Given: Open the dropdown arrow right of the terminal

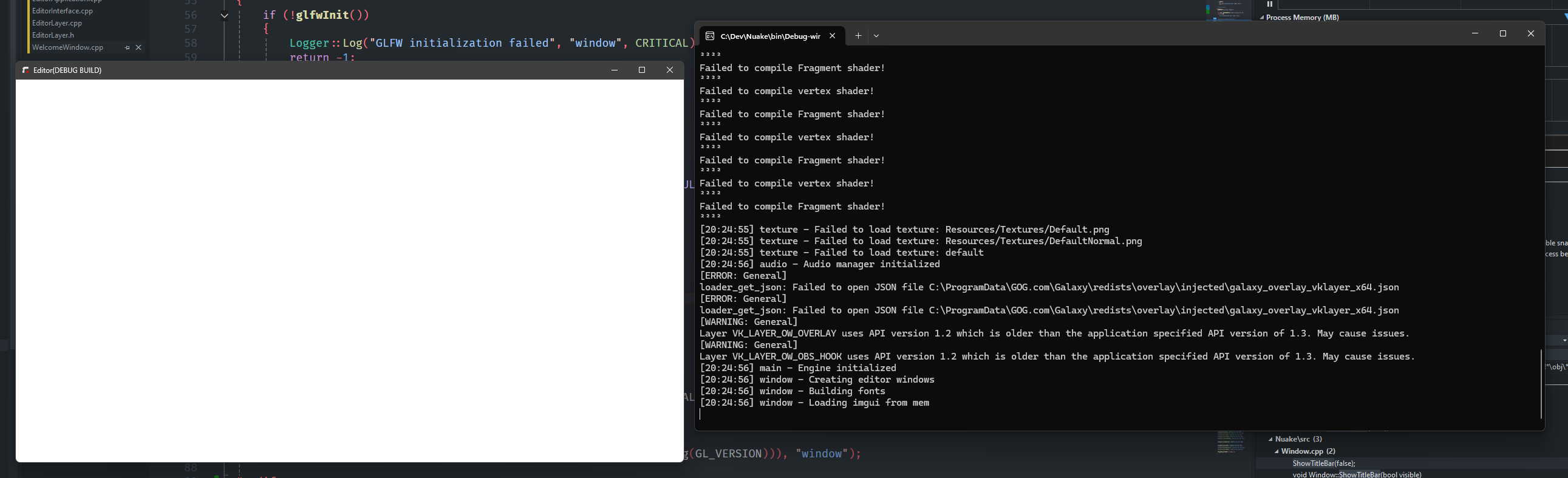Looking at the screenshot, I should click(x=1564, y=340).
